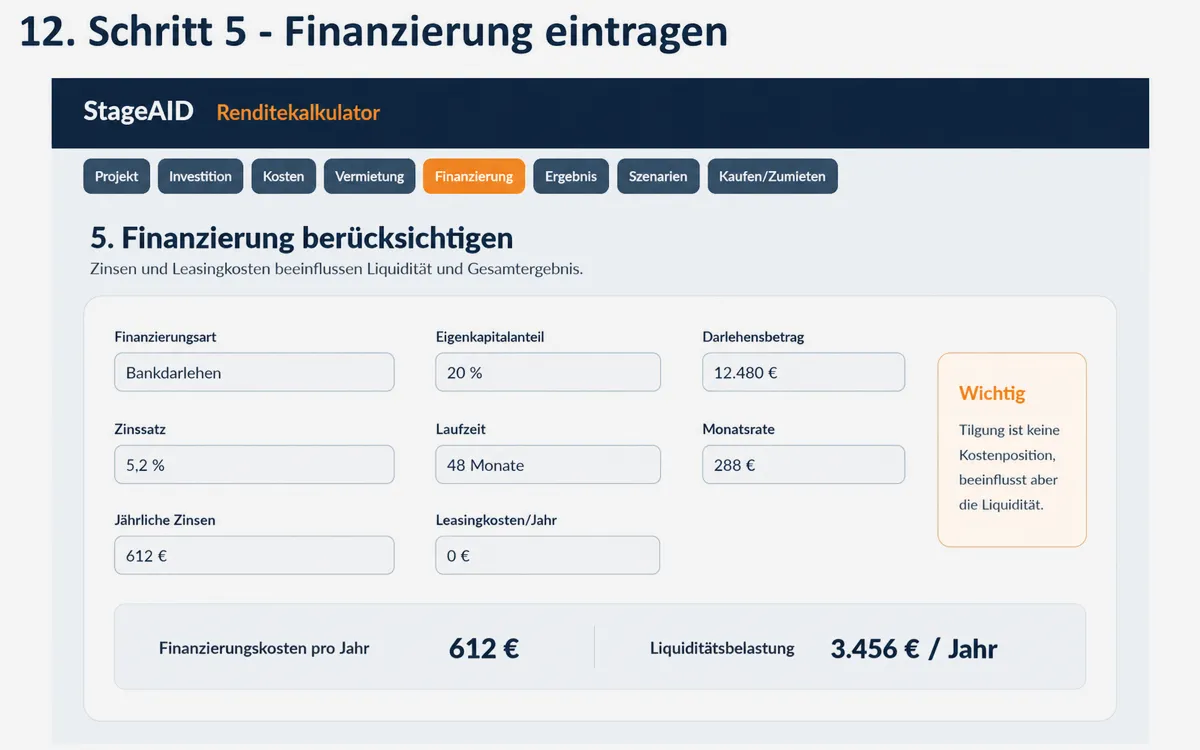This screenshot has height=750, width=1200.
Task: Open the Projekt tab
Action: click(117, 176)
